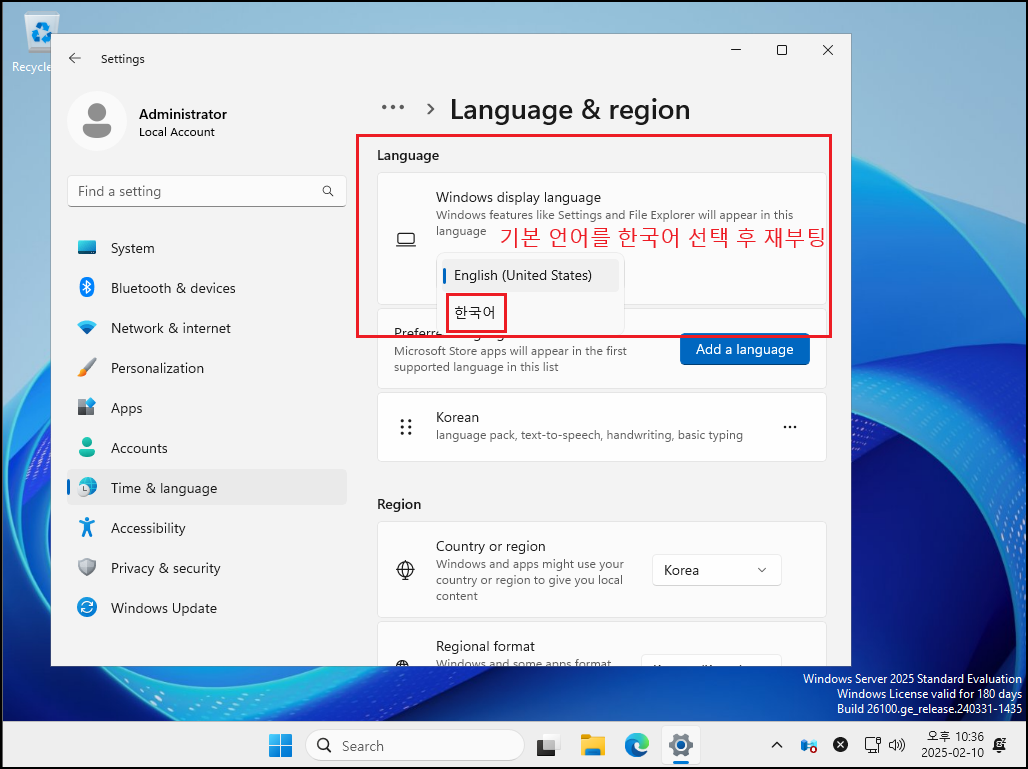Open the Administrator Local Account name
The width and height of the screenshot is (1028, 769).
(182, 122)
